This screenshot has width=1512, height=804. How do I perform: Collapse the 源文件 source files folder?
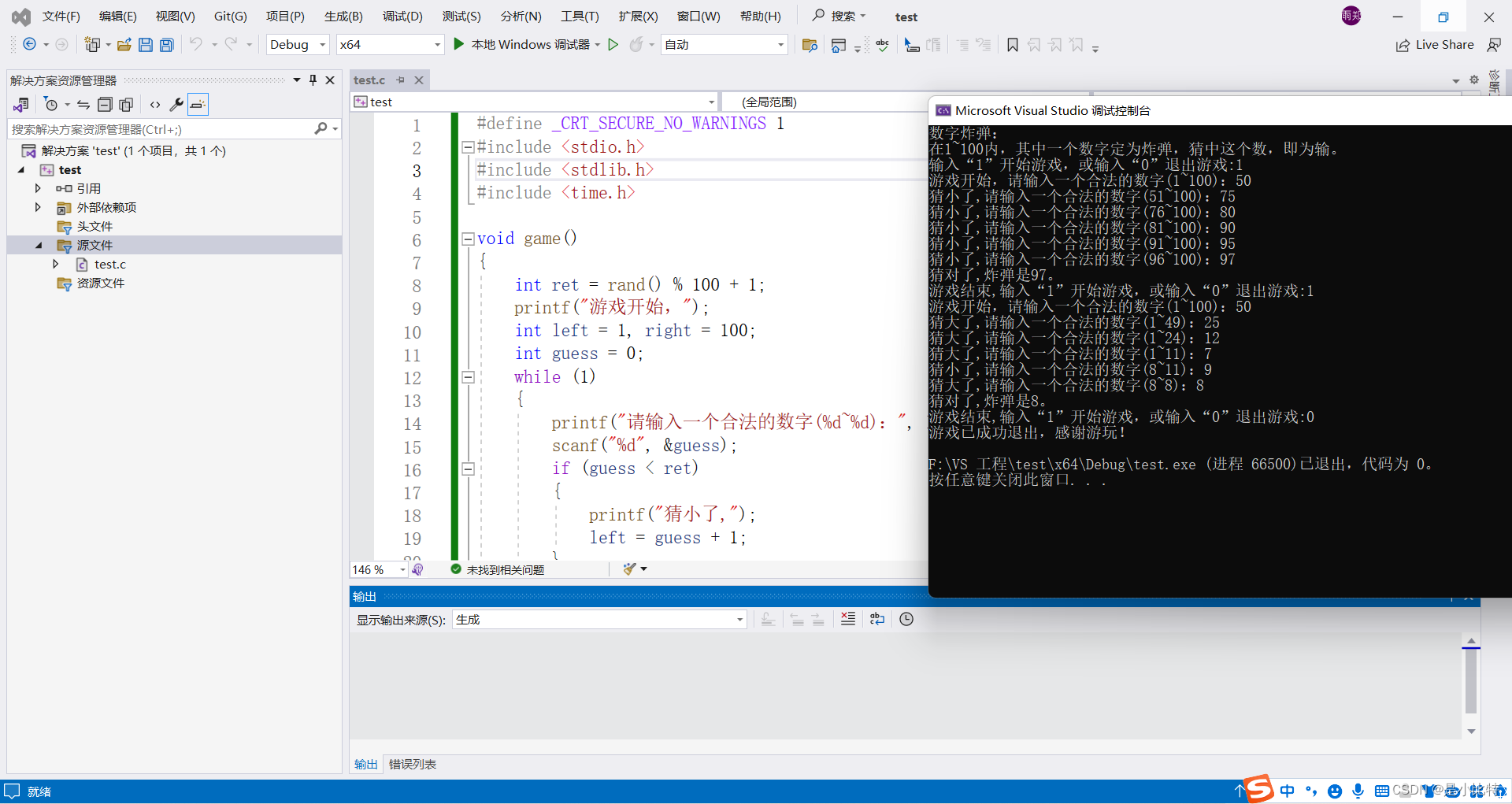point(38,246)
